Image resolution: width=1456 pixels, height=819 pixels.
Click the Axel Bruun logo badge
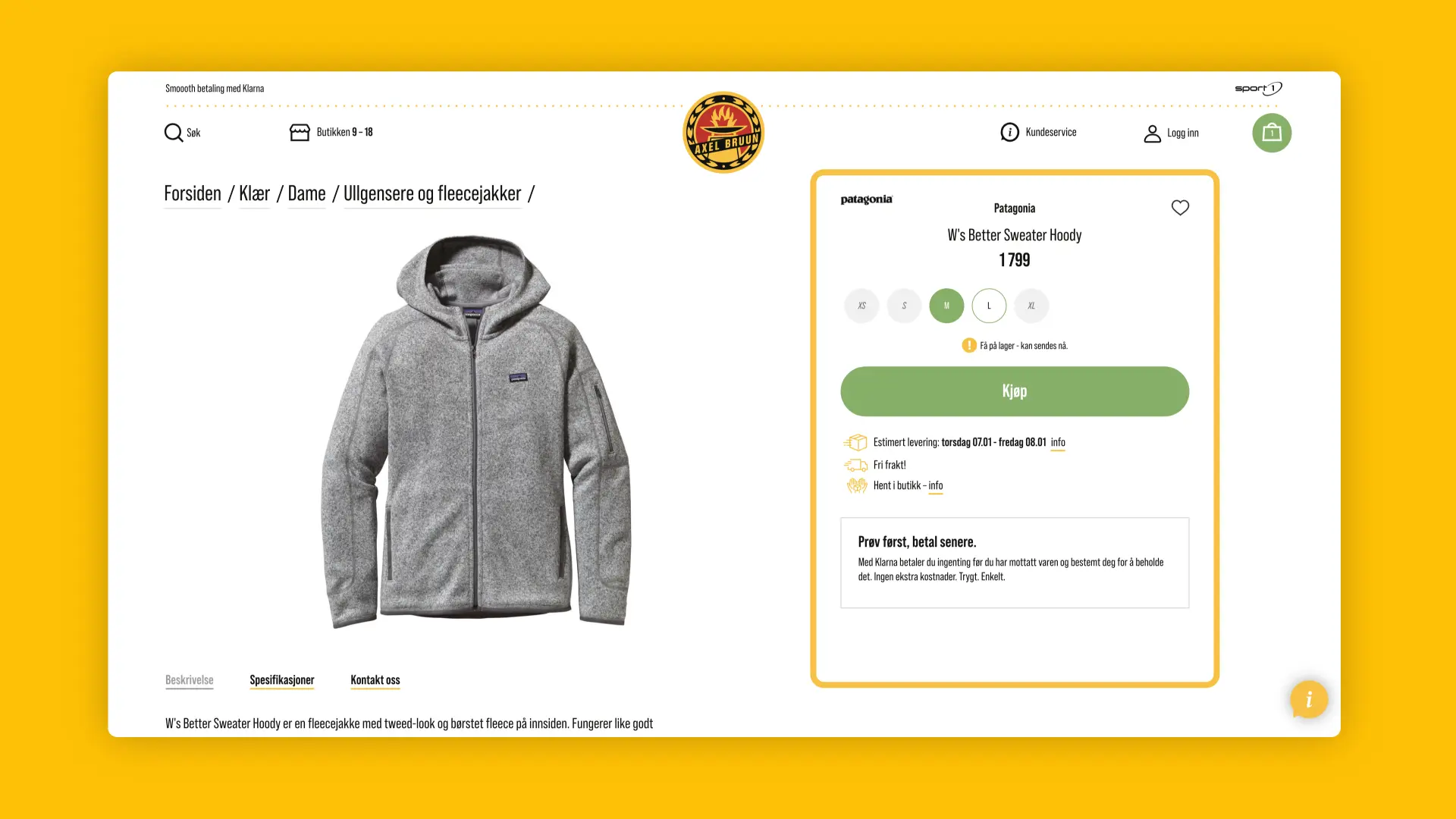pyautogui.click(x=723, y=133)
